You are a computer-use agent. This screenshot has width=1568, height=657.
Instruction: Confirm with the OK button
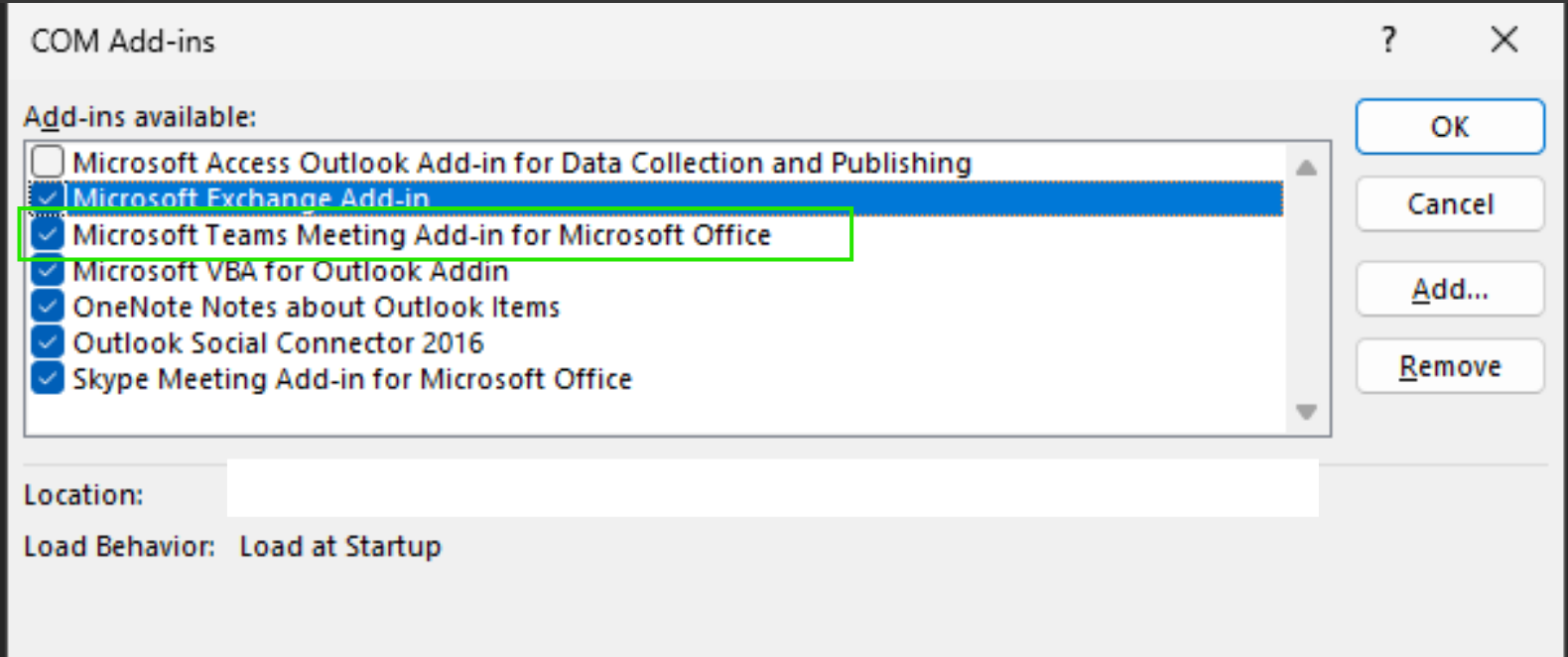(1450, 126)
